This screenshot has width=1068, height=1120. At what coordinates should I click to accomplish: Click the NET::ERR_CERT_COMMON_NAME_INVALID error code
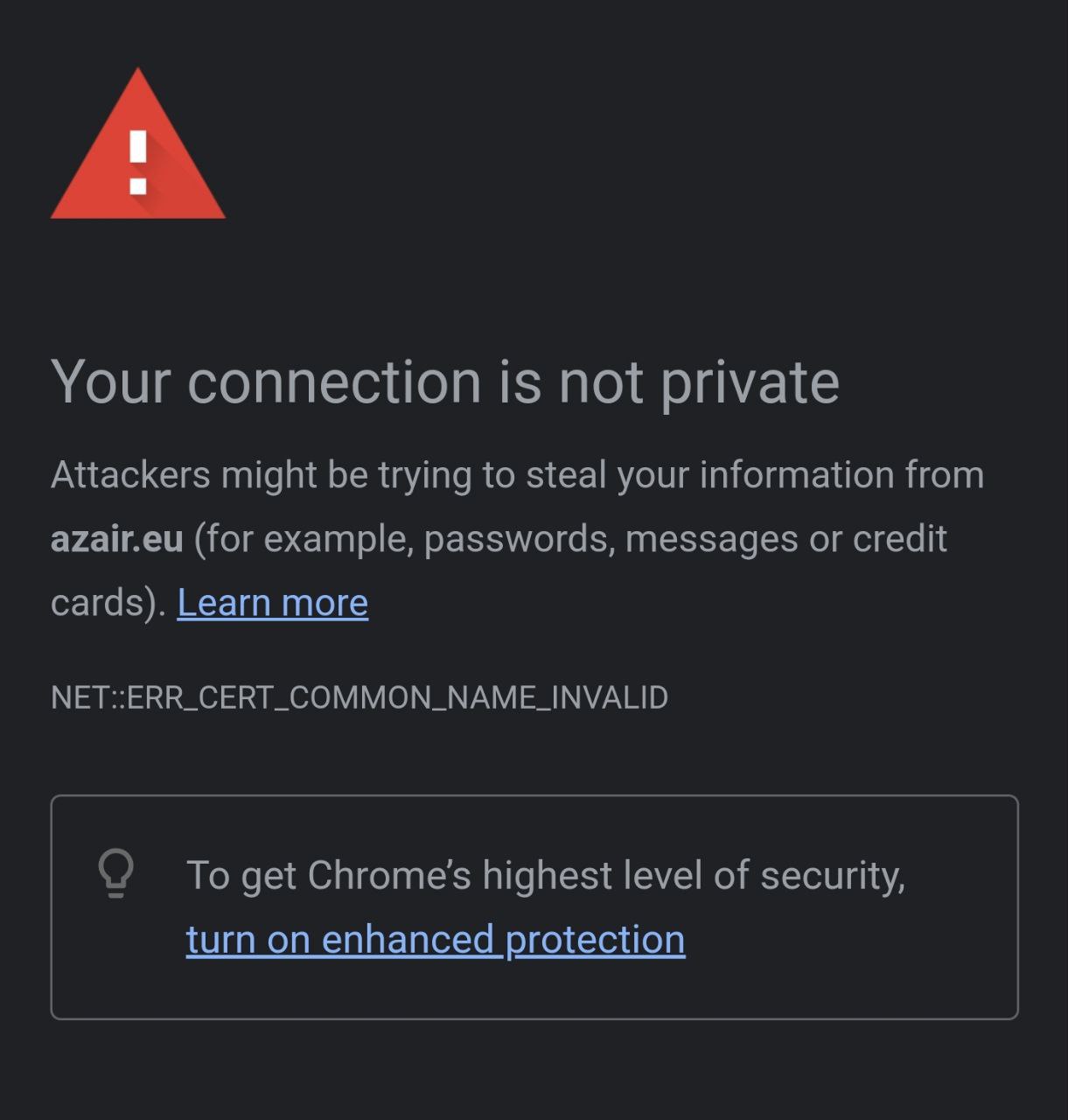pos(359,697)
